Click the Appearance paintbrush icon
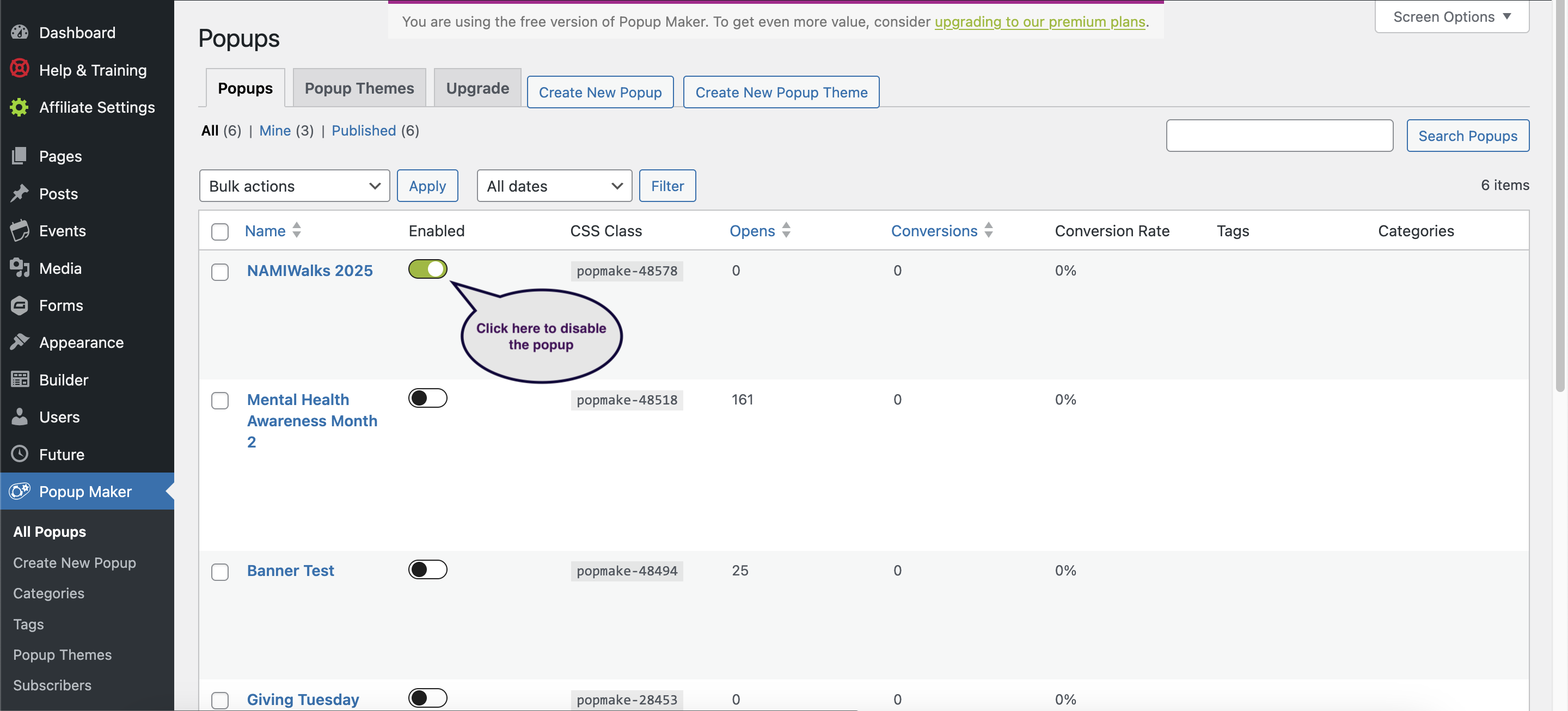This screenshot has height=711, width=1568. pos(20,342)
